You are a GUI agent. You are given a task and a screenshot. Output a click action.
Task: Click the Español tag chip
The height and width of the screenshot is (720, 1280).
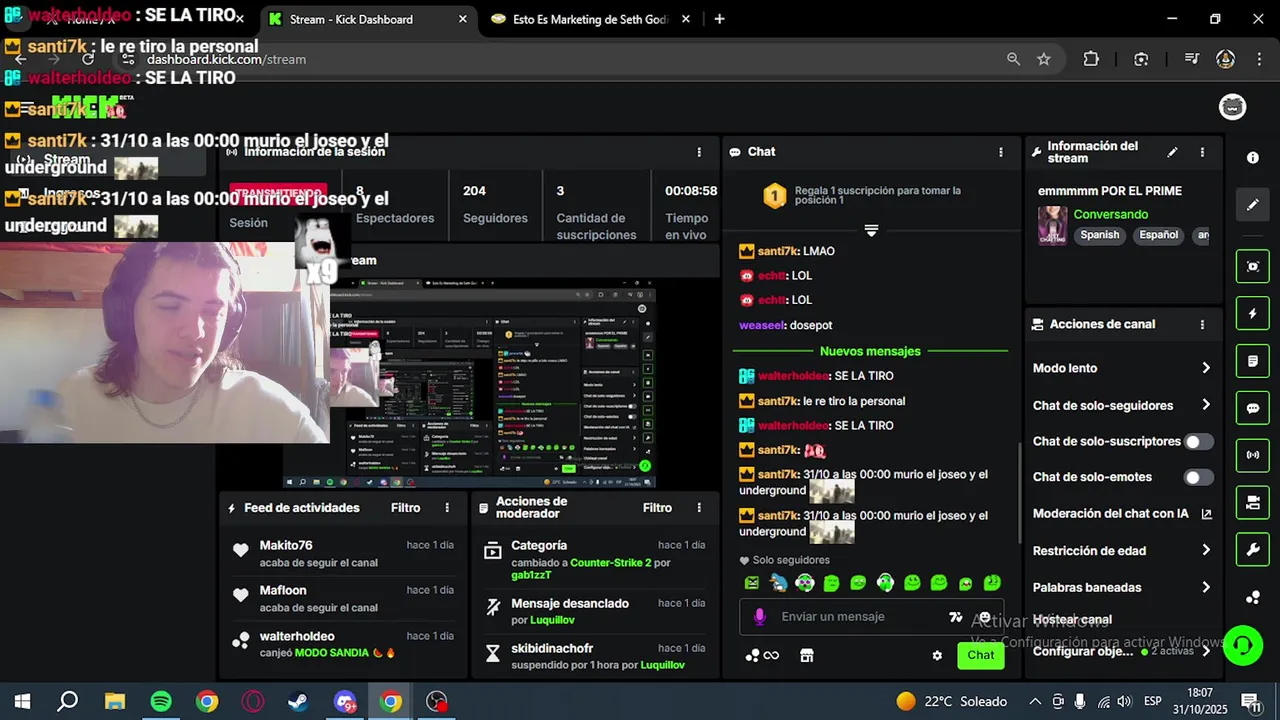coord(1159,235)
